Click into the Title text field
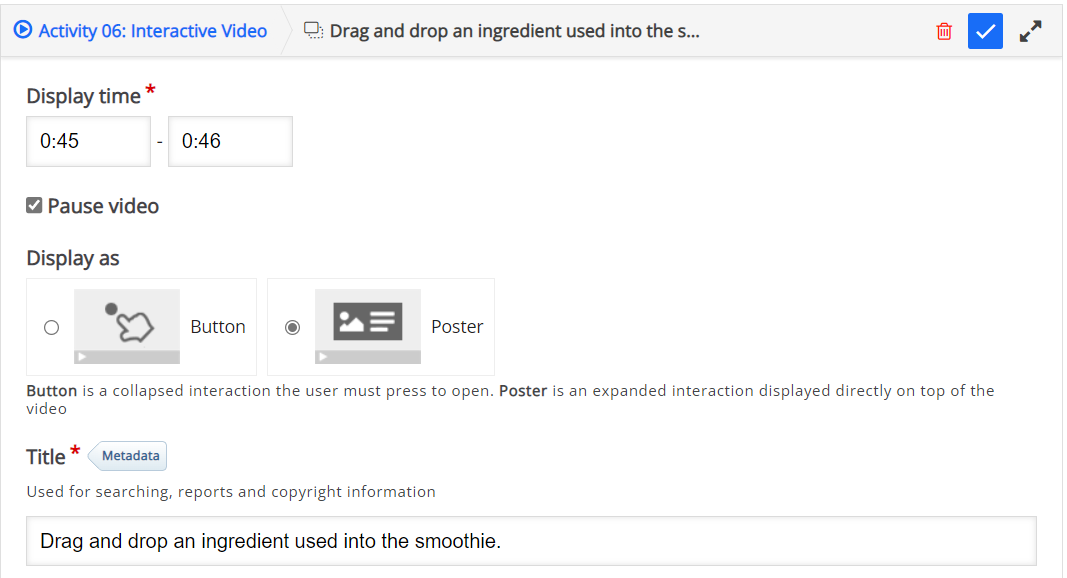 pos(531,541)
